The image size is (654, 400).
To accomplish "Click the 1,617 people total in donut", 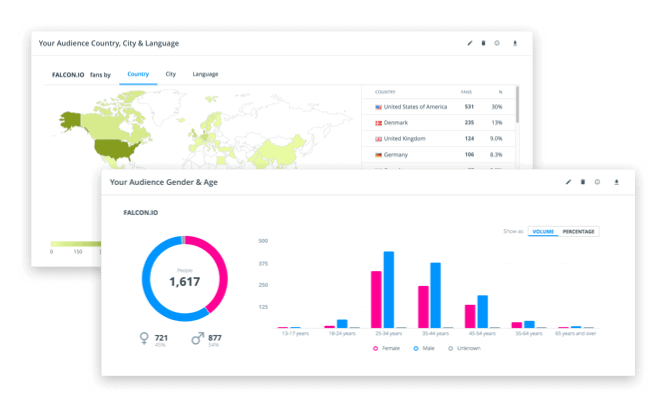I will pyautogui.click(x=184, y=282).
